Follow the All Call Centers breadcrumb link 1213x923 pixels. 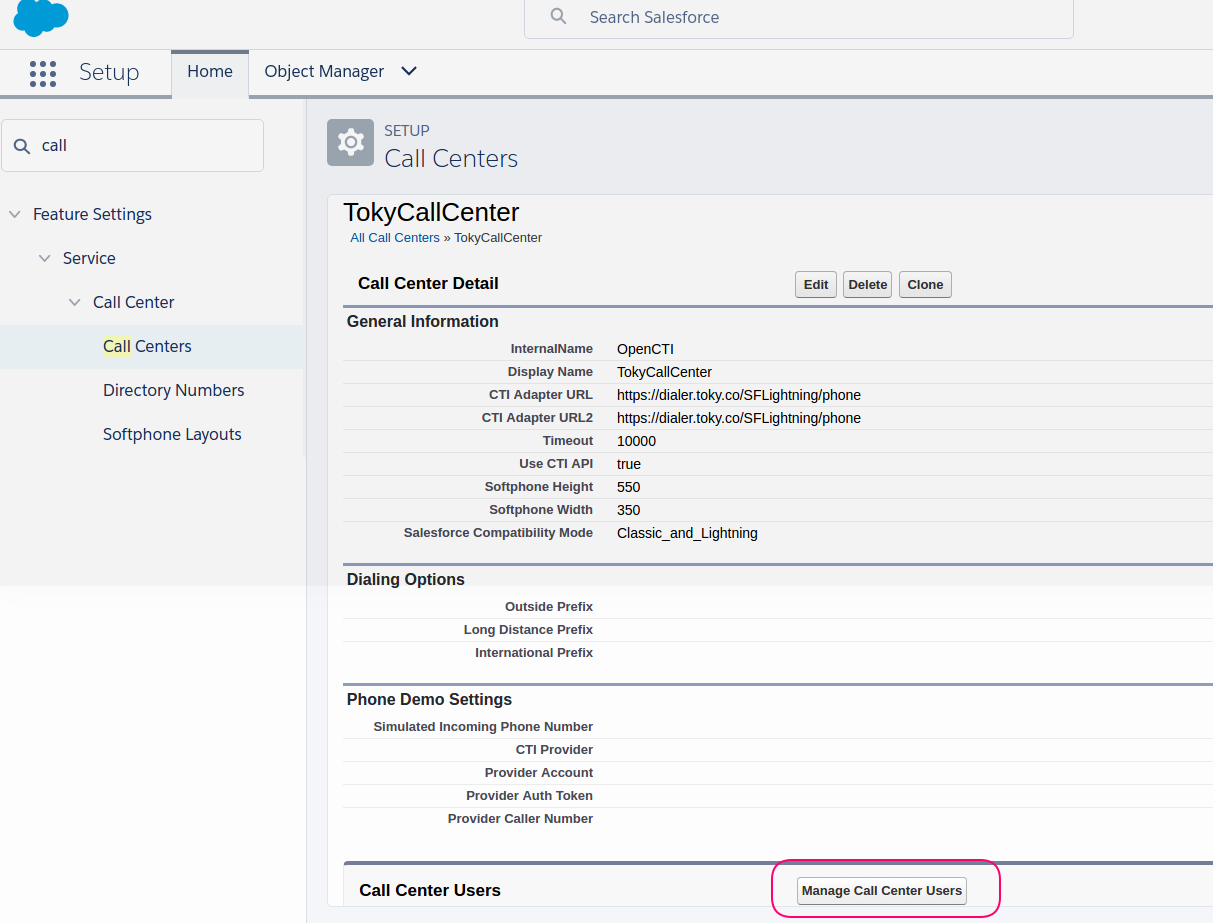pos(395,238)
